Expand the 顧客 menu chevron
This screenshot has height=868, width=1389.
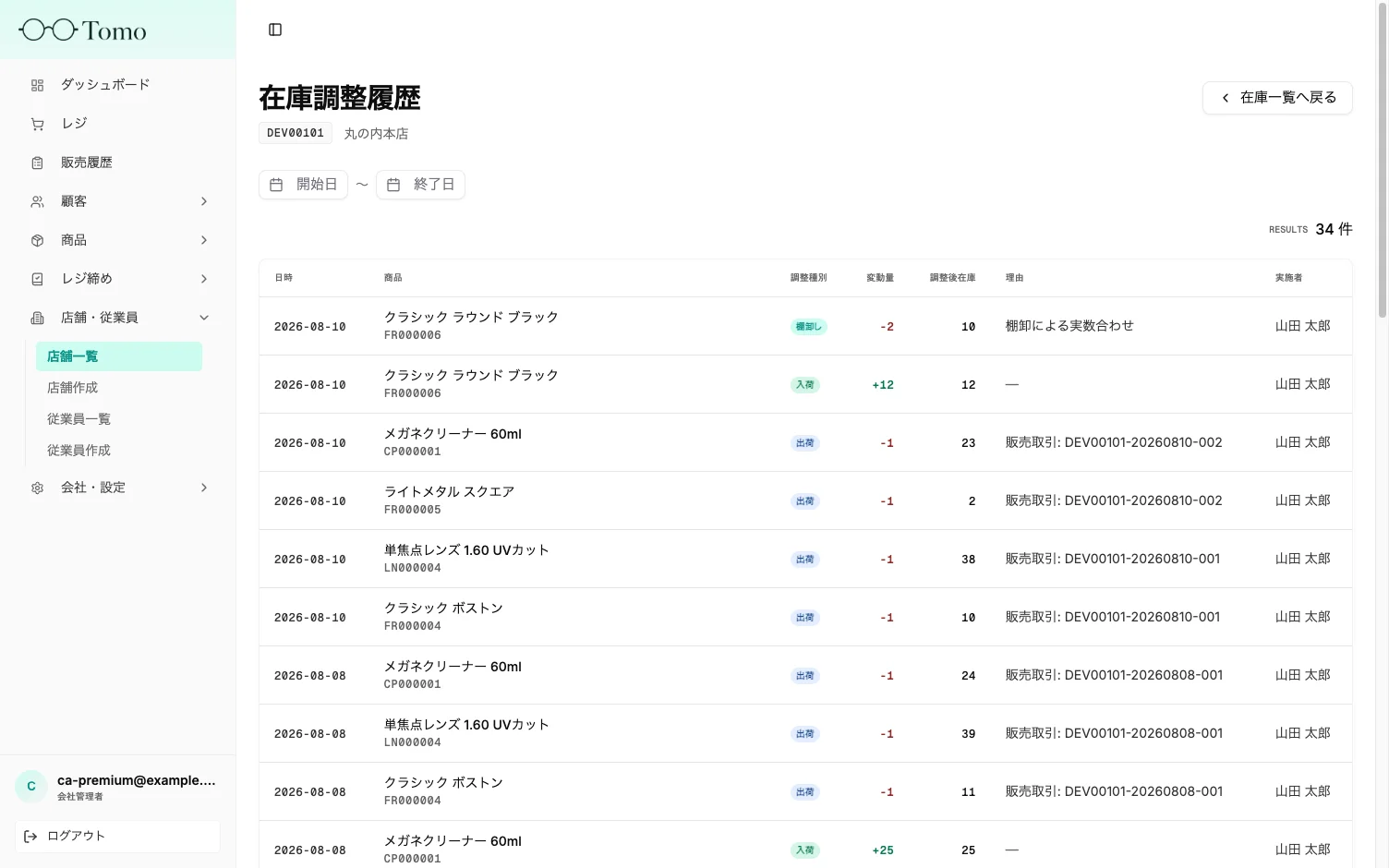(204, 201)
